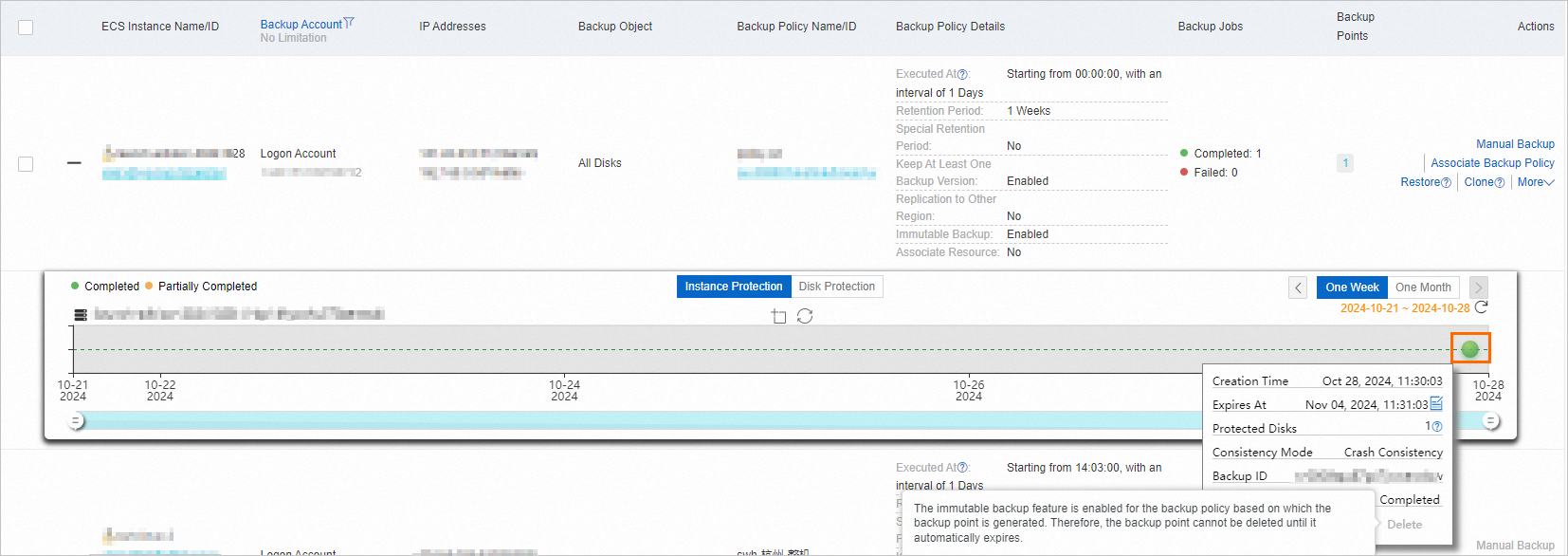Switch to the Disk Protection tab

click(x=837, y=287)
